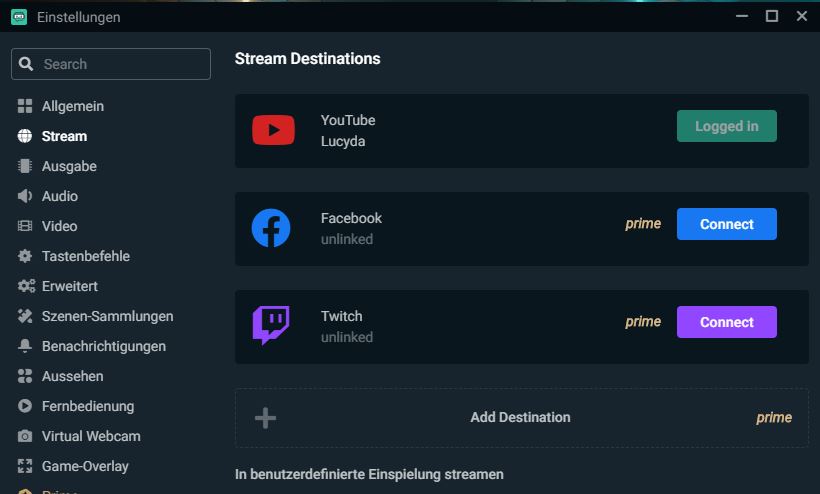Click the Benachrichtigungen bell icon
The height and width of the screenshot is (494, 820).
25,346
